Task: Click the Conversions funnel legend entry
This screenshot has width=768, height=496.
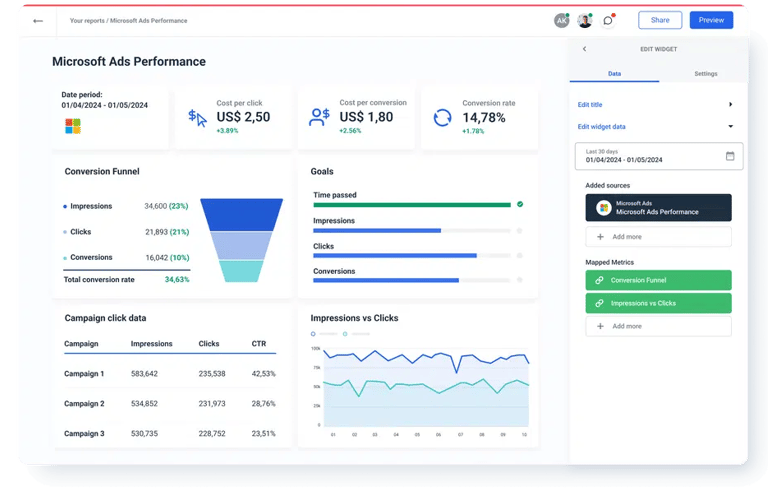Action: [88, 257]
